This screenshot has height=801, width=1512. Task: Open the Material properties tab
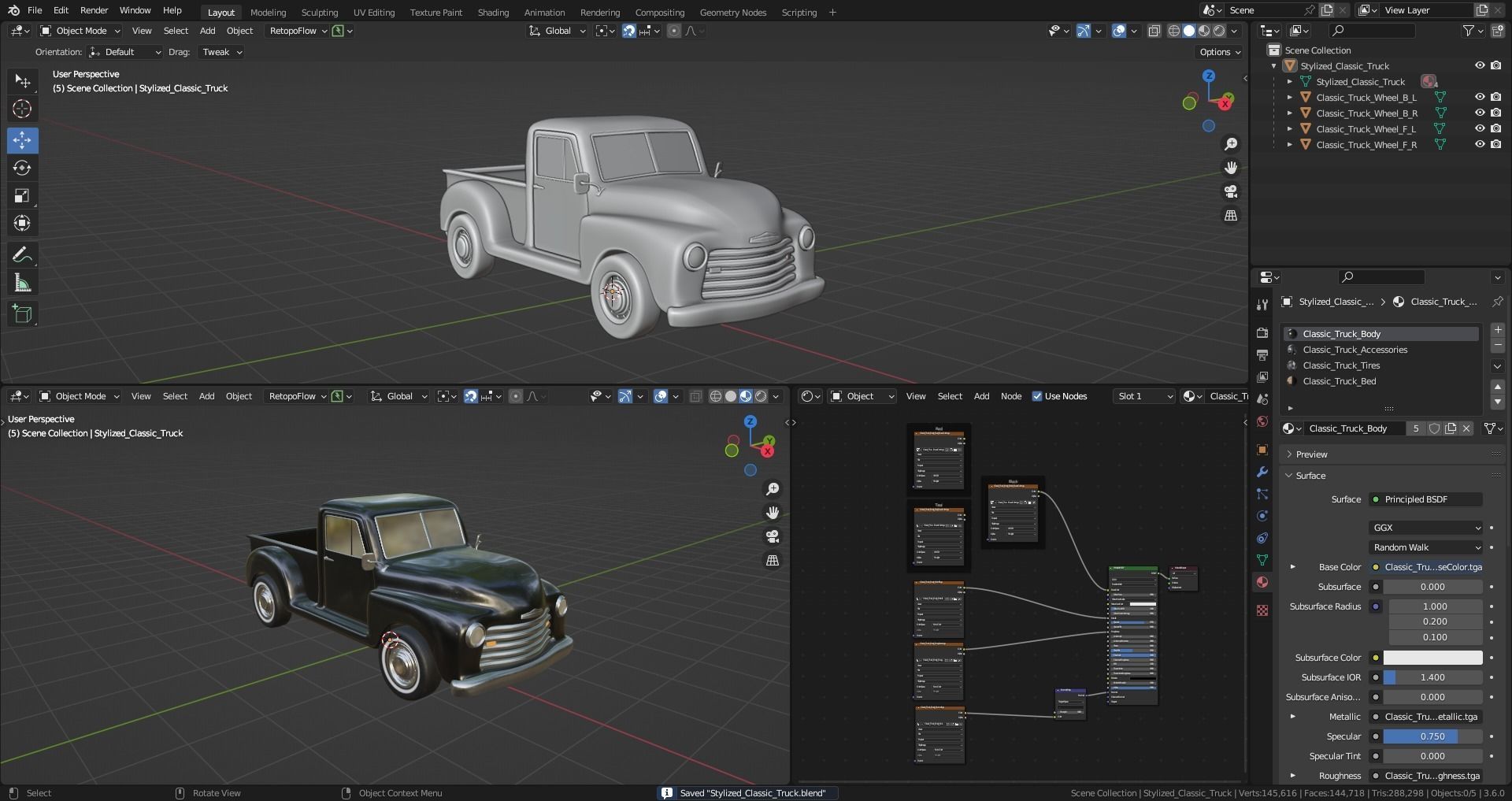point(1262,582)
